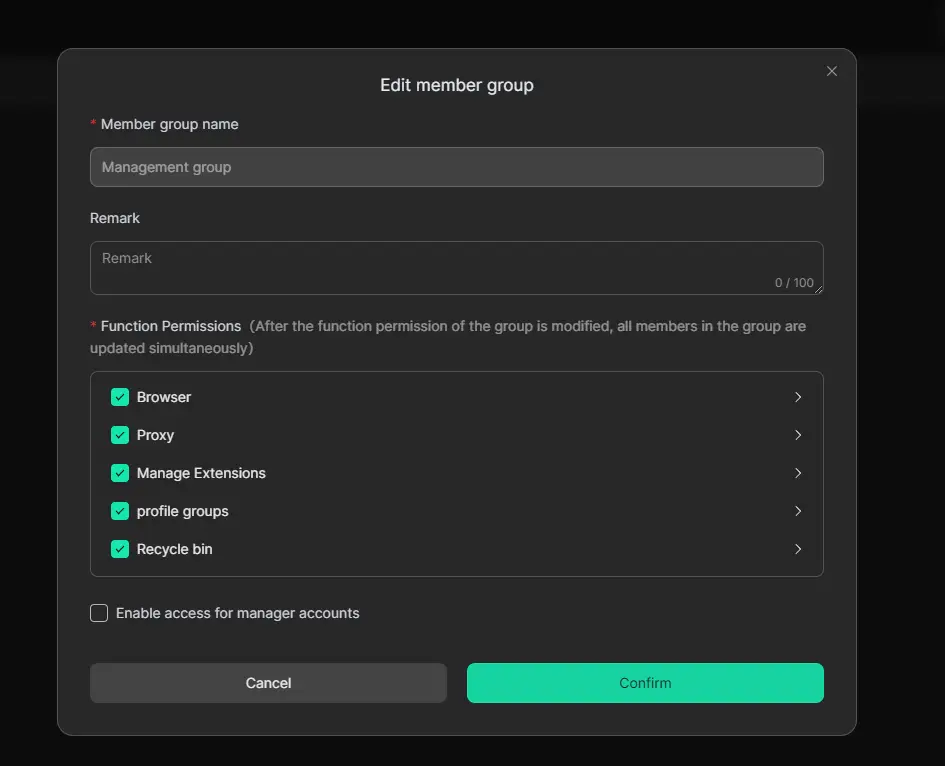Disable the Recycle bin permission checkbox
The image size is (945, 766).
coord(120,549)
